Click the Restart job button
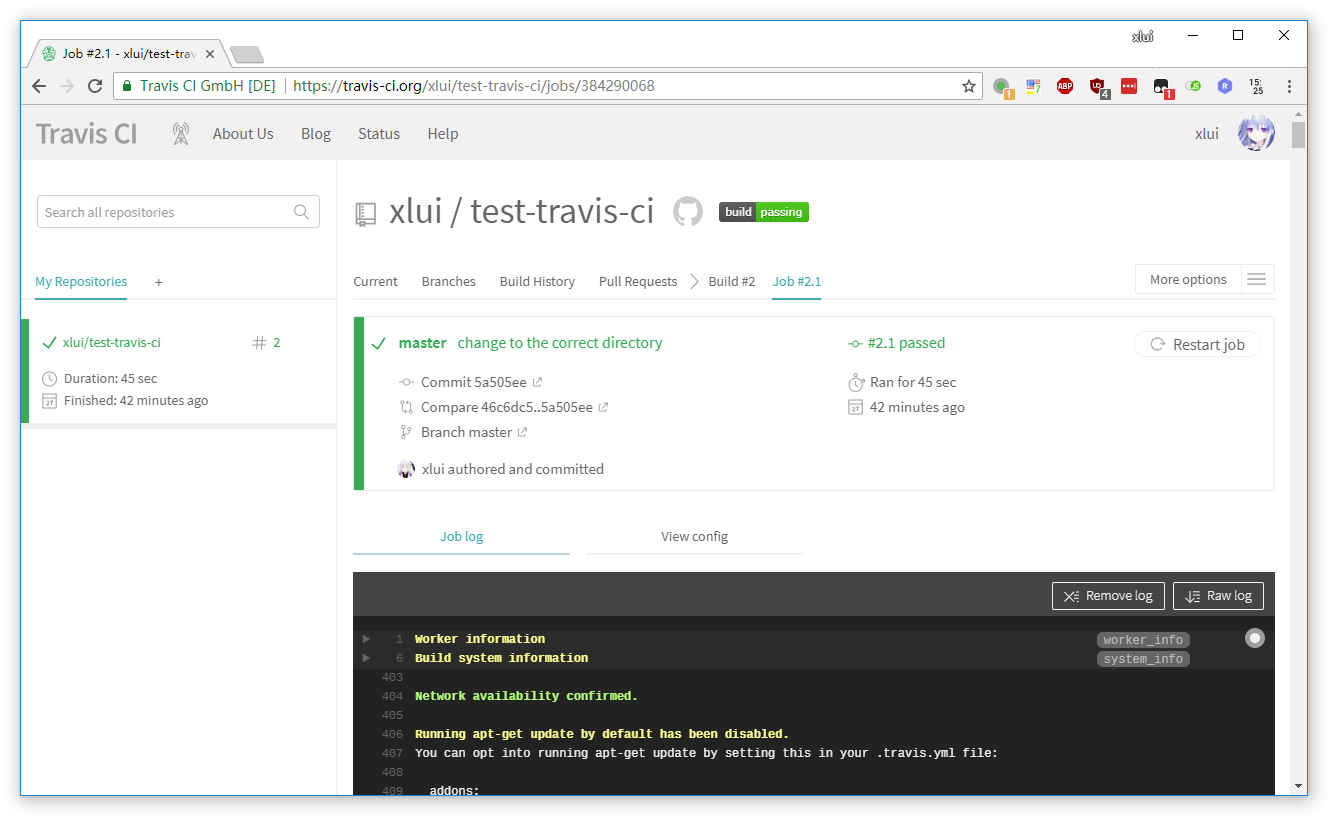The height and width of the screenshot is (816, 1328). coord(1198,344)
